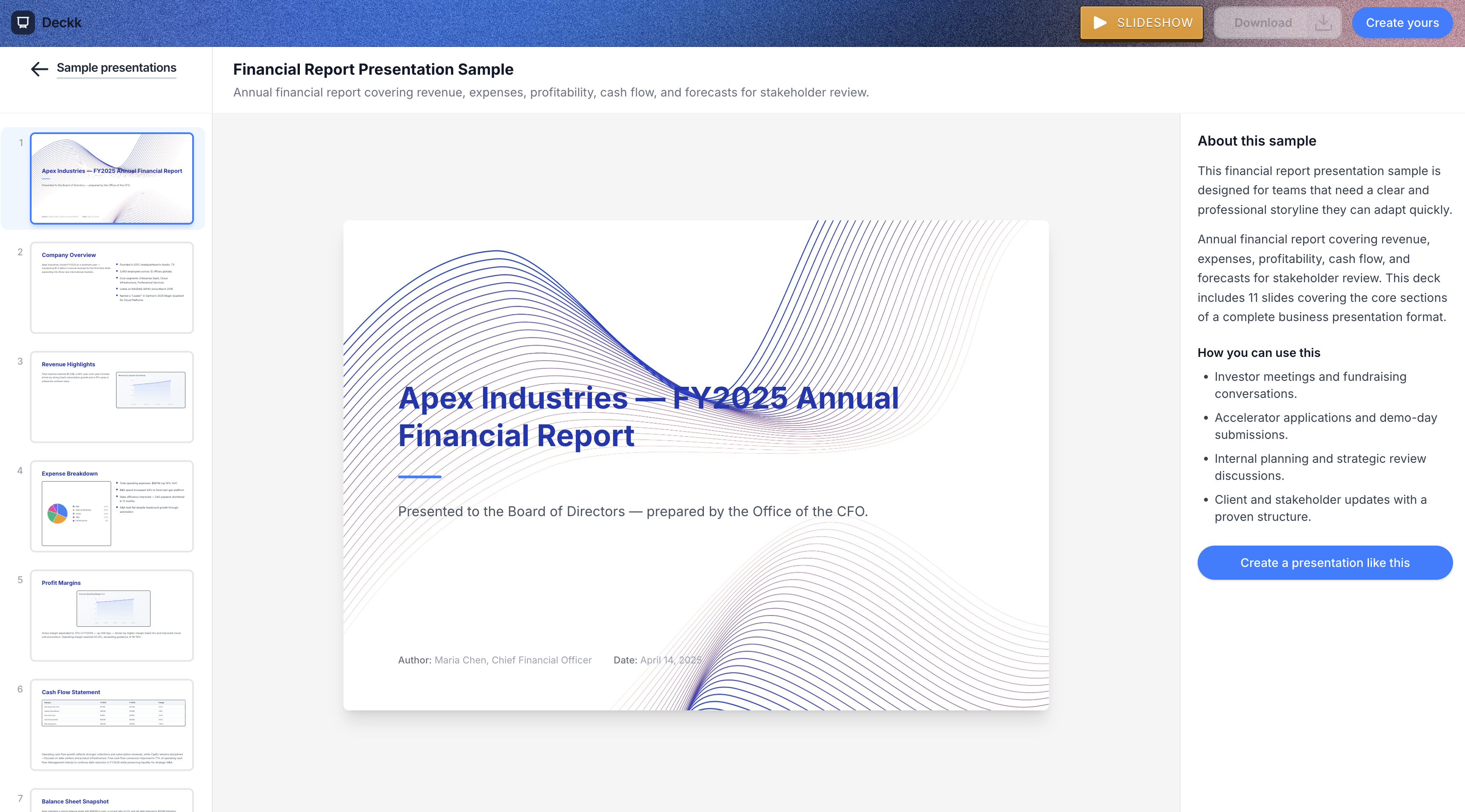Click the Download button label

[1263, 23]
